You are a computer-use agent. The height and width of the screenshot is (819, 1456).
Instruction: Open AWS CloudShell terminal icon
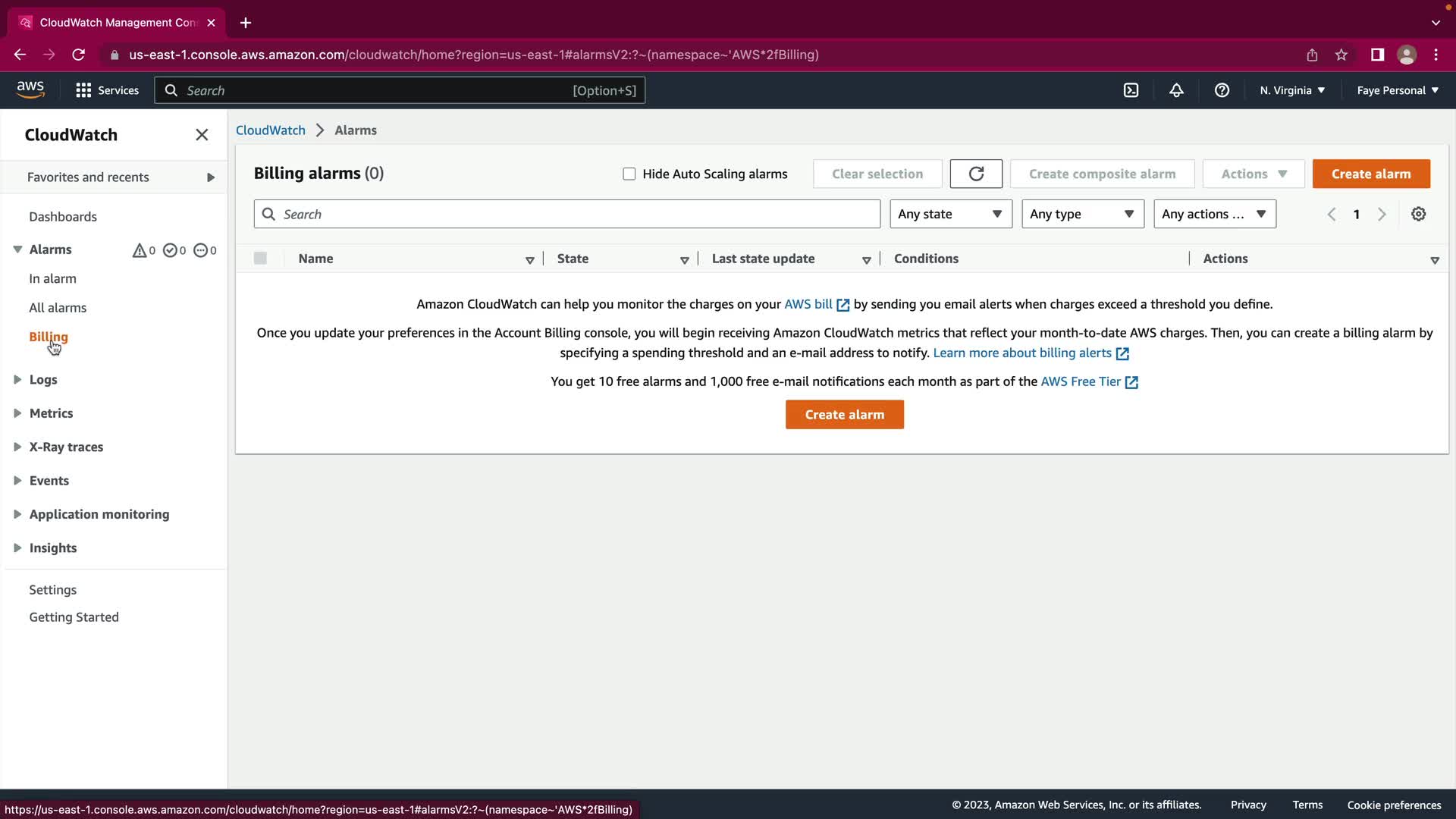[x=1131, y=90]
